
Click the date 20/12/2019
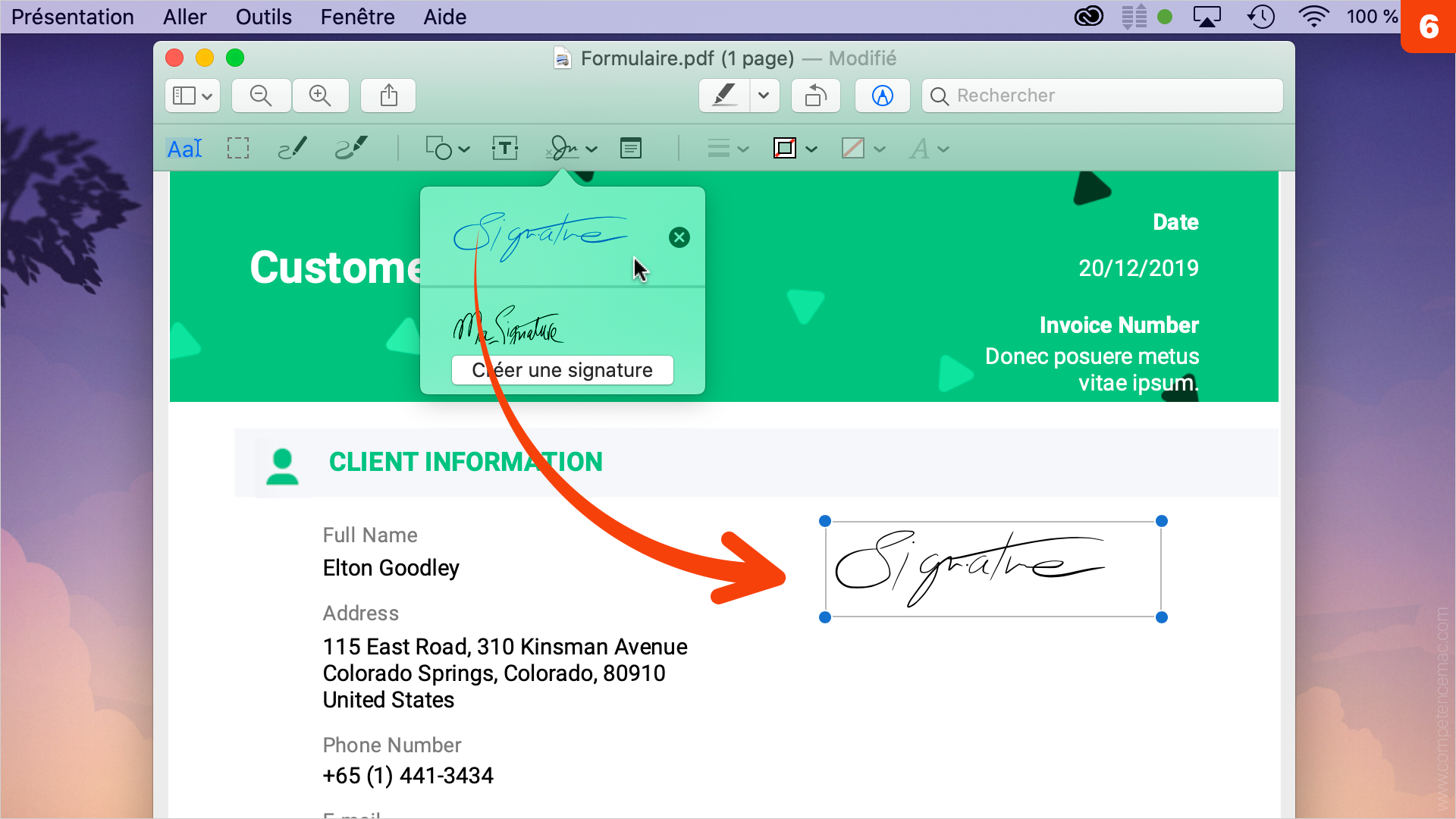[x=1138, y=268]
